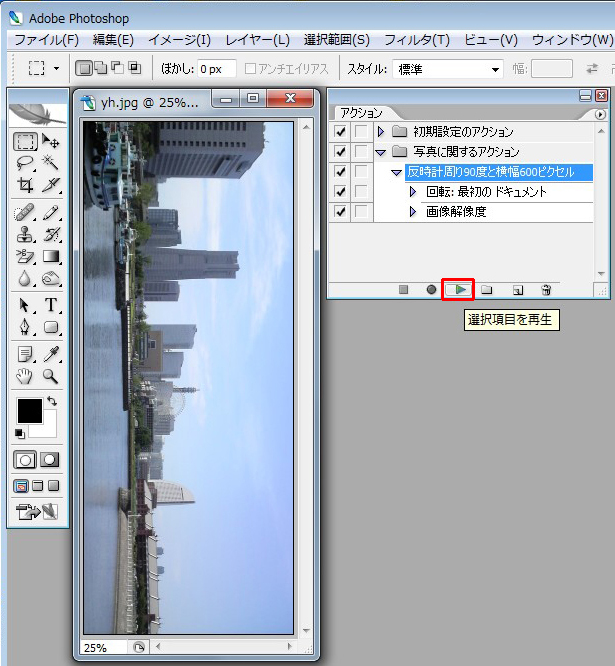Viewport: 615px width, 666px height.
Task: Select the Hand tool
Action: coord(25,377)
